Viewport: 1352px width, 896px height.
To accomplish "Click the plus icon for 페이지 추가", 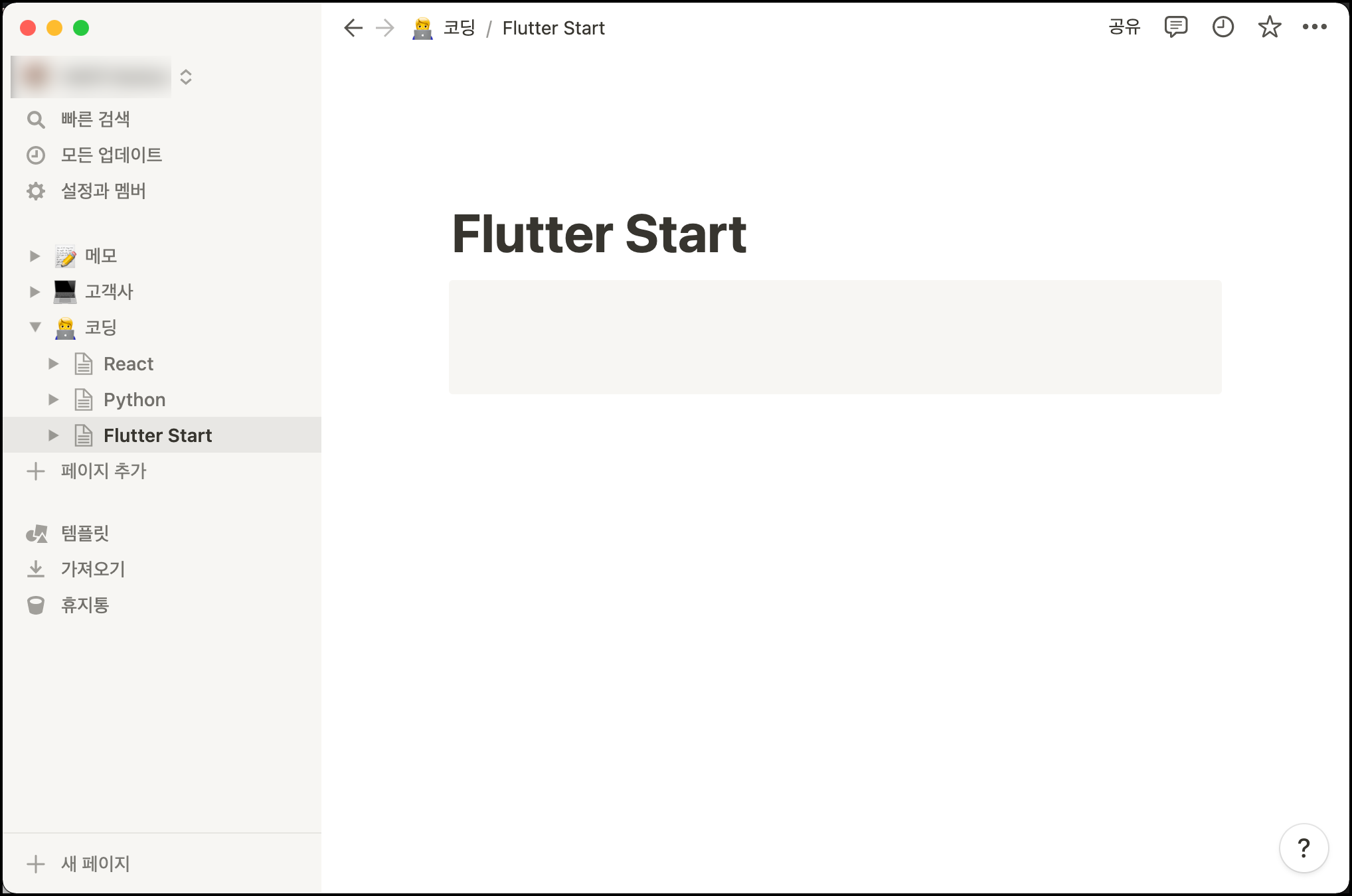I will tap(36, 471).
